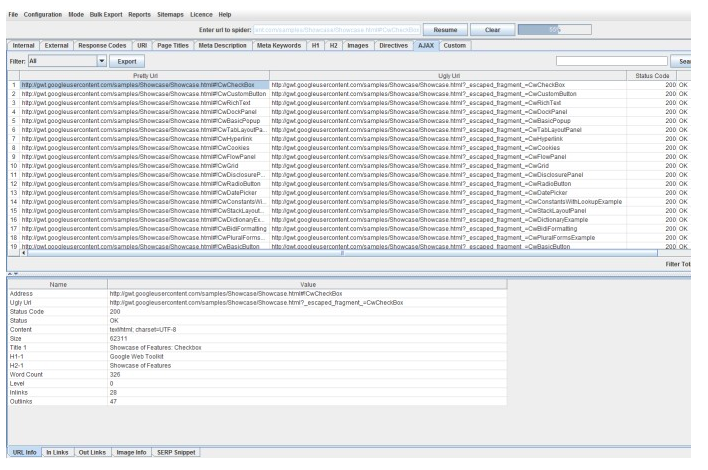Switch to the Internal tab

tap(25, 45)
